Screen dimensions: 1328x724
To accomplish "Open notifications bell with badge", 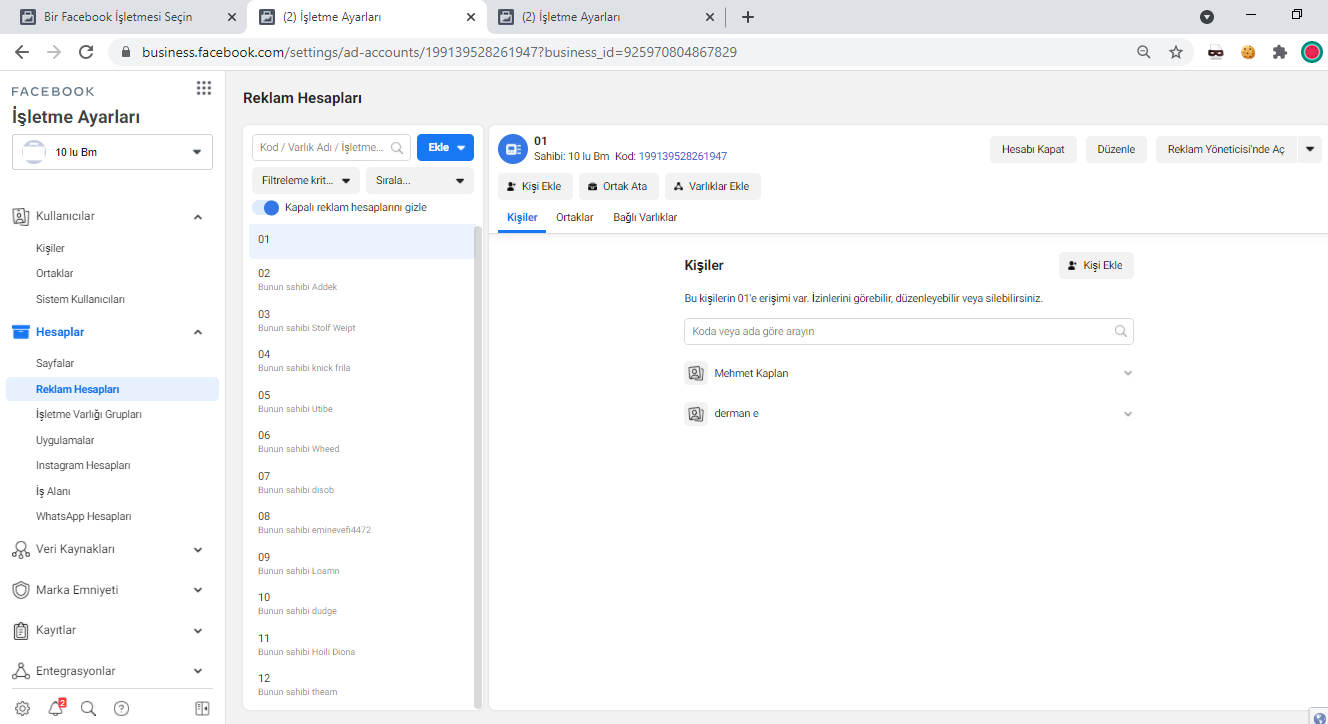I will click(x=56, y=708).
